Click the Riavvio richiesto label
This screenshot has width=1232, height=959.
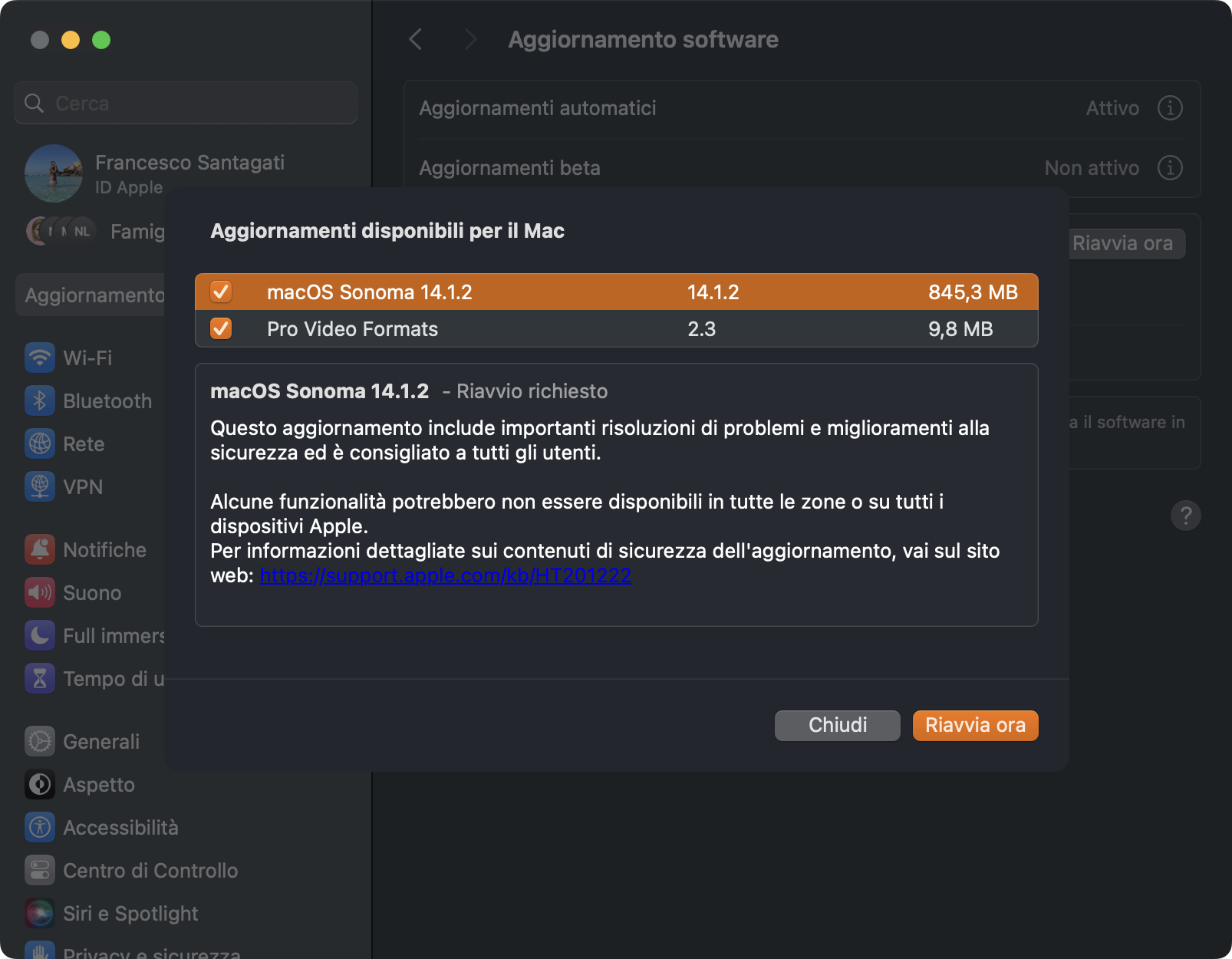click(532, 391)
